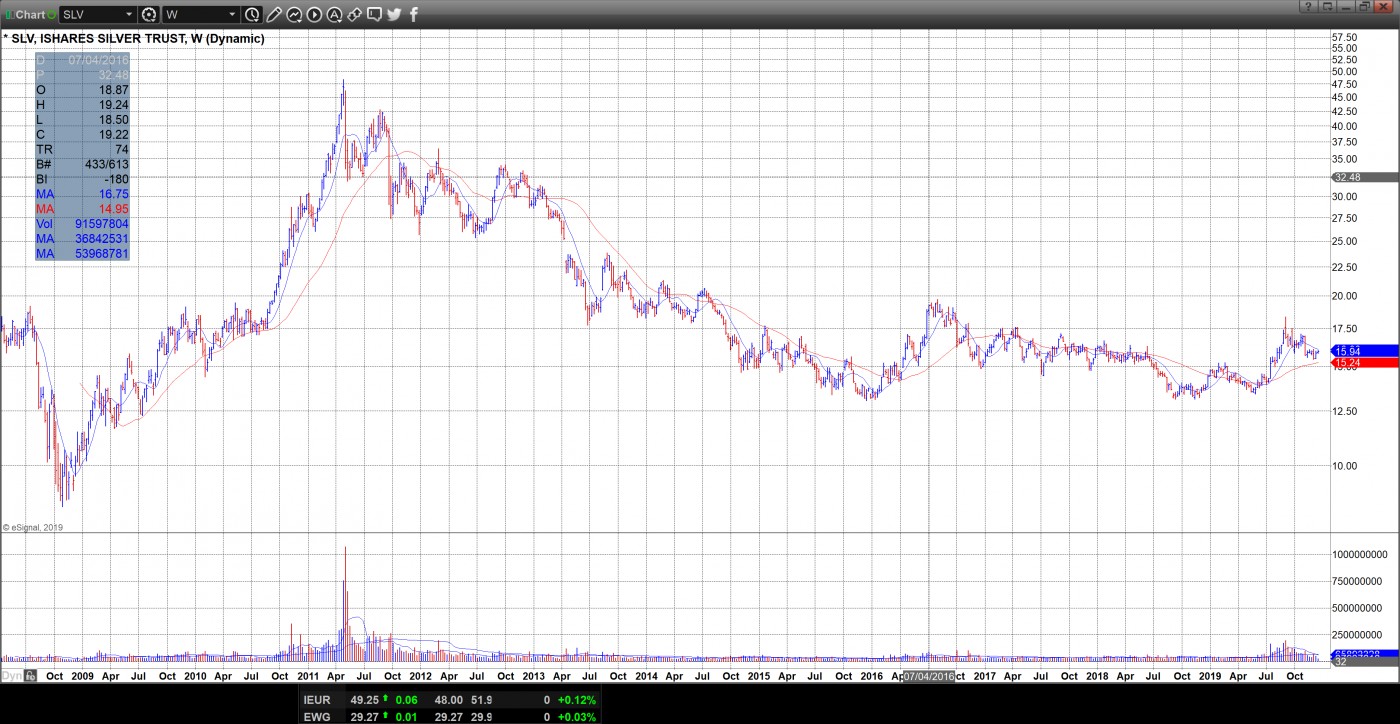The image size is (1400, 724).
Task: Click the 07/04/2016 date marker
Action: pyautogui.click(x=927, y=676)
